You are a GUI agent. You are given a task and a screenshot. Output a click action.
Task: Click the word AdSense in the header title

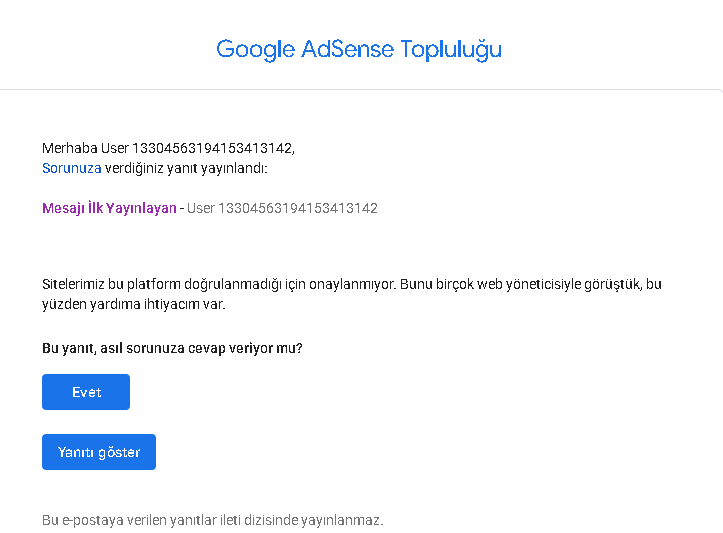[x=348, y=49]
